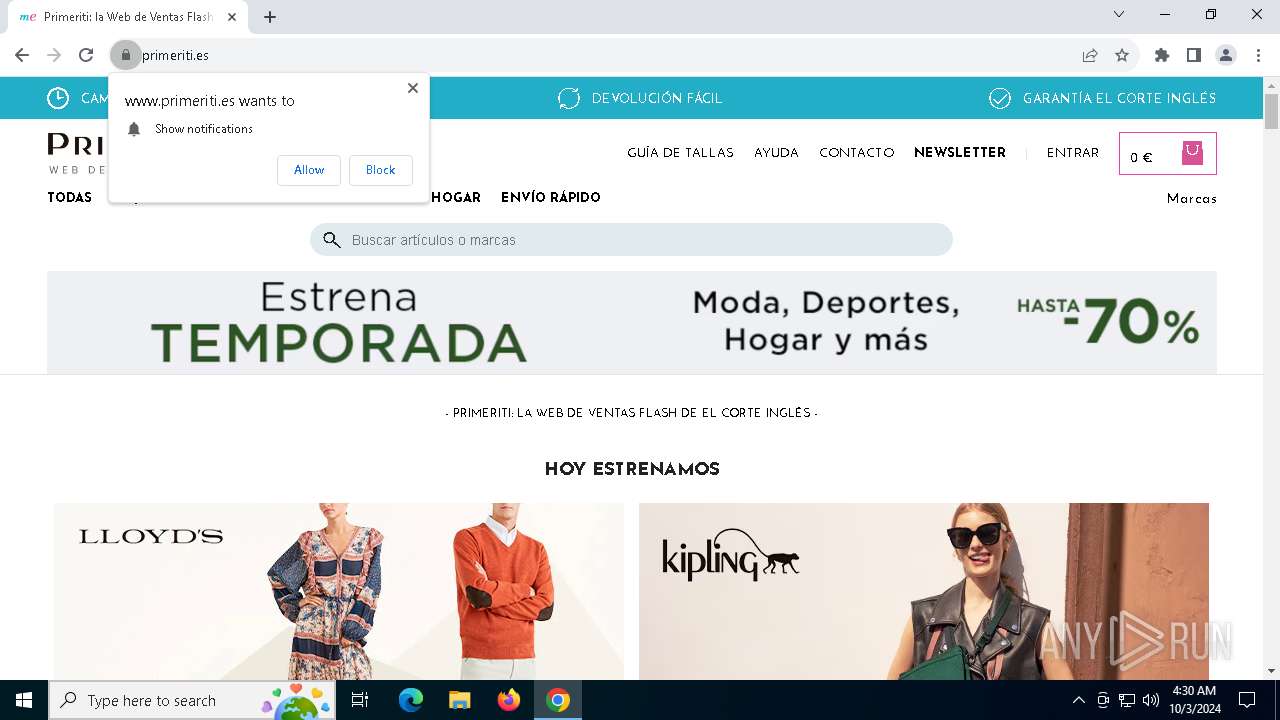Close the Primeriti browser tab
The width and height of the screenshot is (1280, 720).
tap(232, 17)
